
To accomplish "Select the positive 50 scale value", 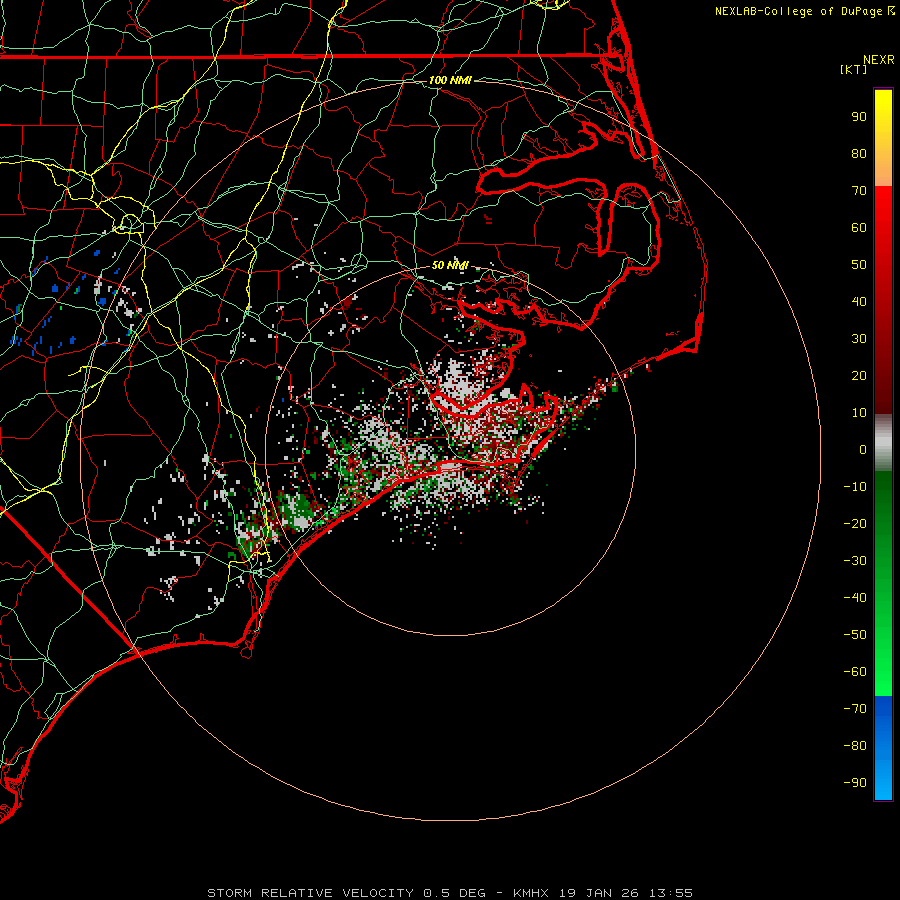I will pos(859,265).
